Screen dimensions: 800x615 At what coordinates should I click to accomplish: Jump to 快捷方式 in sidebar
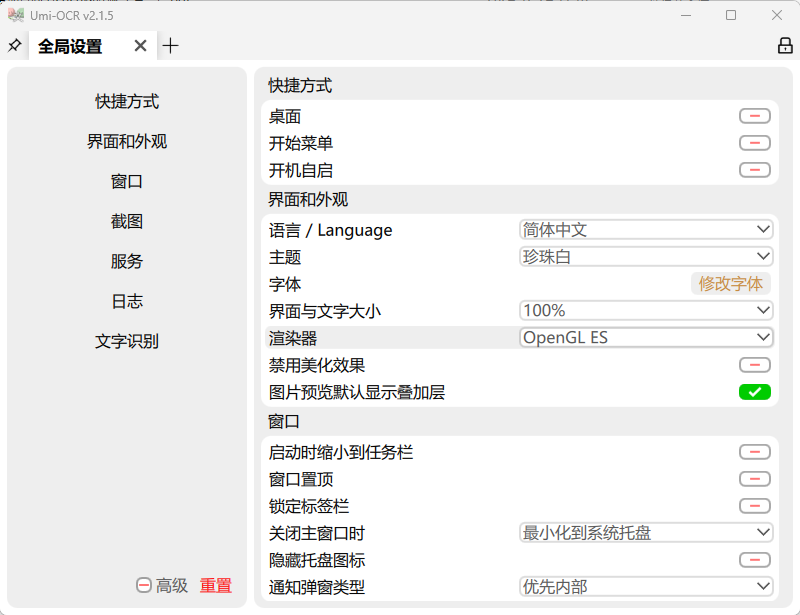(127, 101)
